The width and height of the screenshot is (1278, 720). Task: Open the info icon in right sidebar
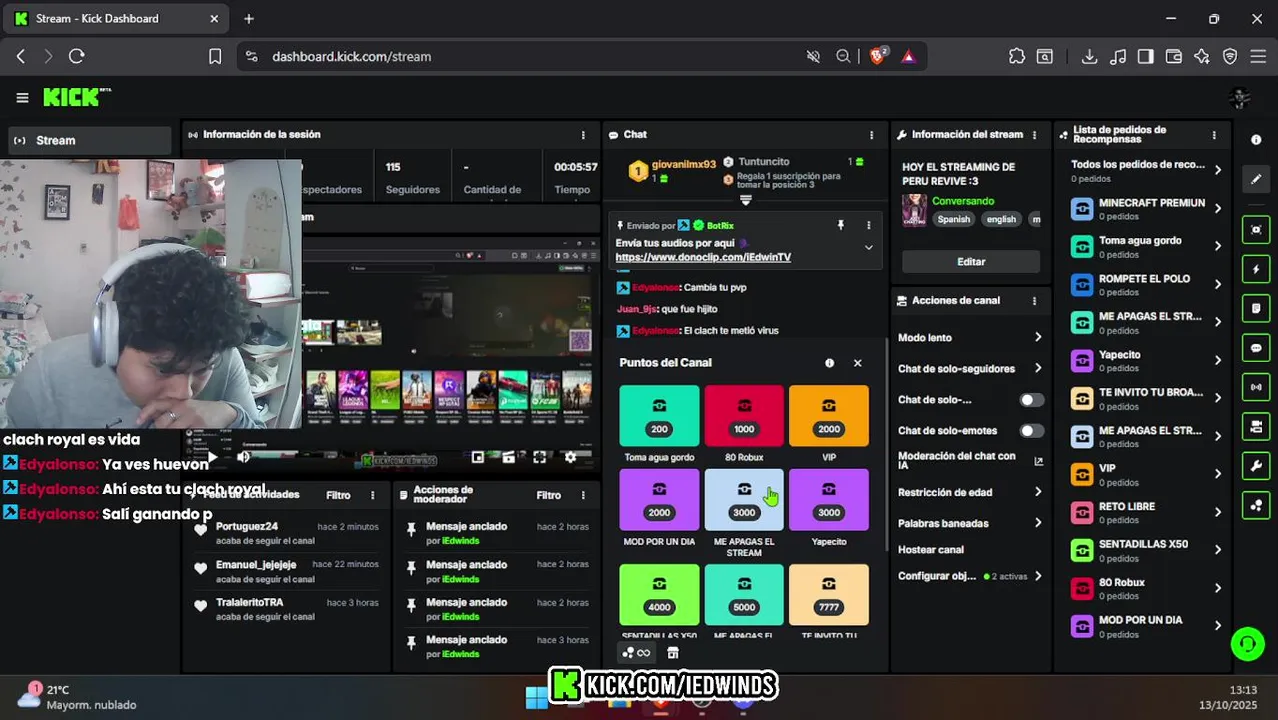pos(1256,140)
